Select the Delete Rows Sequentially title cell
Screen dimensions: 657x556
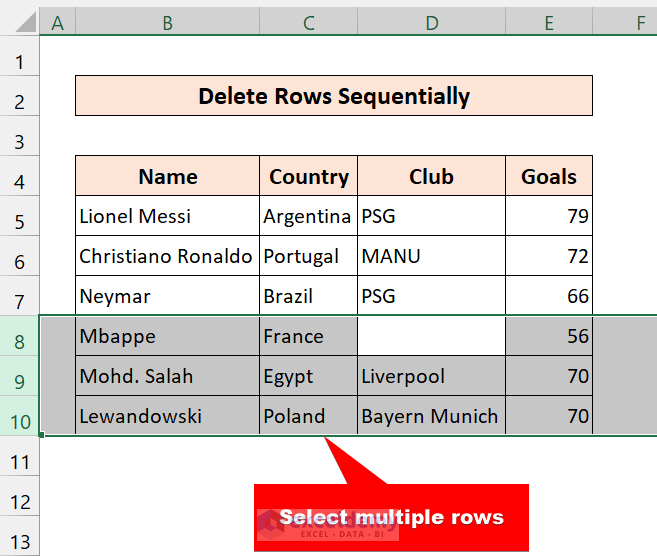click(333, 96)
